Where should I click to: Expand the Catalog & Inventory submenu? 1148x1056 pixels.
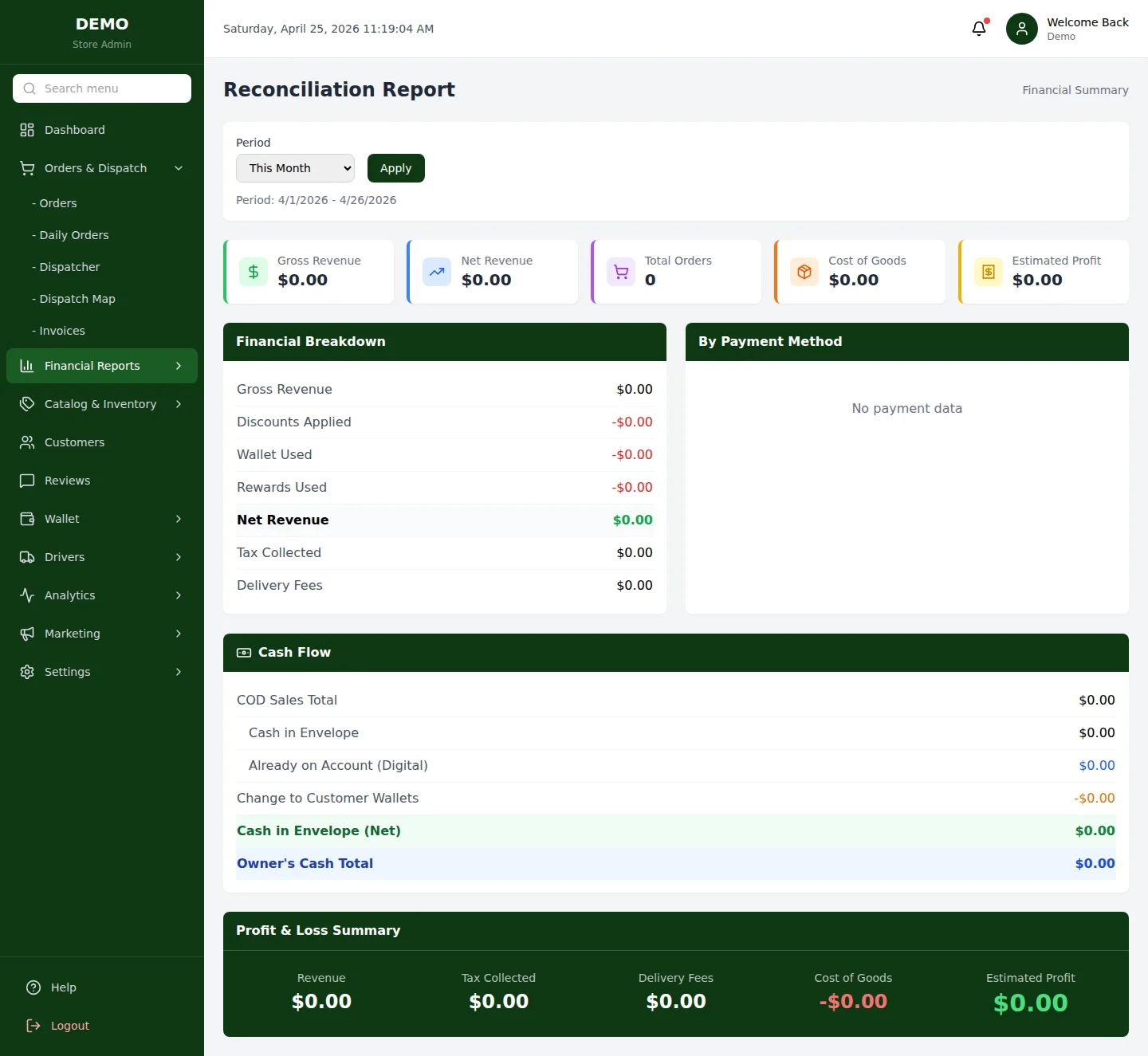179,404
